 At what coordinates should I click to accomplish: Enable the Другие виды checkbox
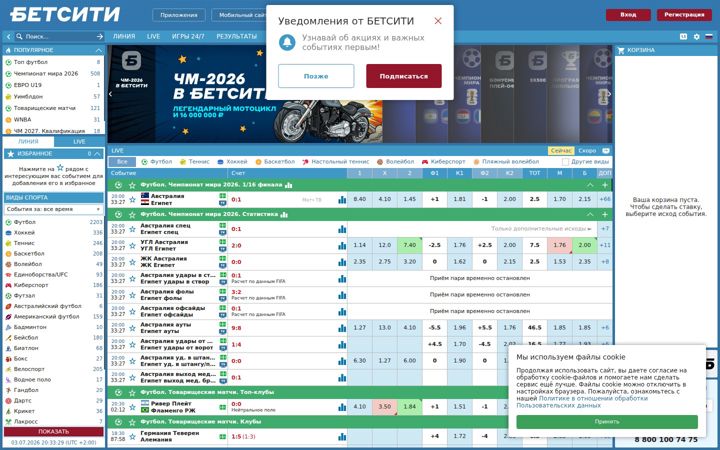tap(565, 162)
